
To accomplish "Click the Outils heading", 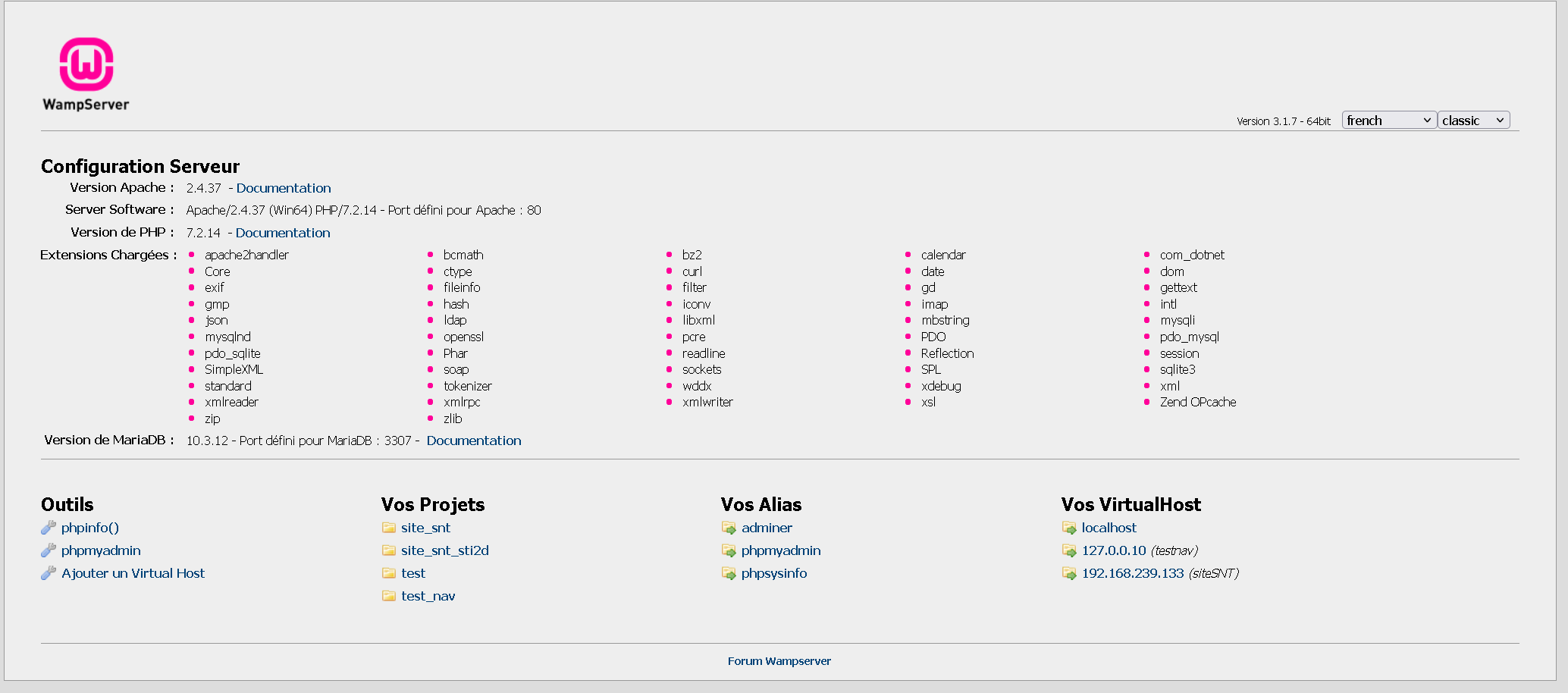I will pyautogui.click(x=67, y=504).
